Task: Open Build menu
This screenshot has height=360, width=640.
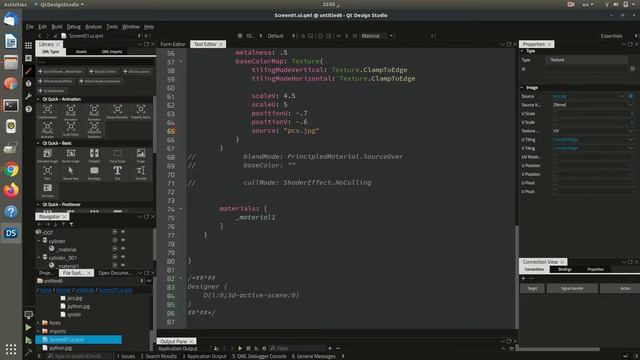Action: [57, 27]
